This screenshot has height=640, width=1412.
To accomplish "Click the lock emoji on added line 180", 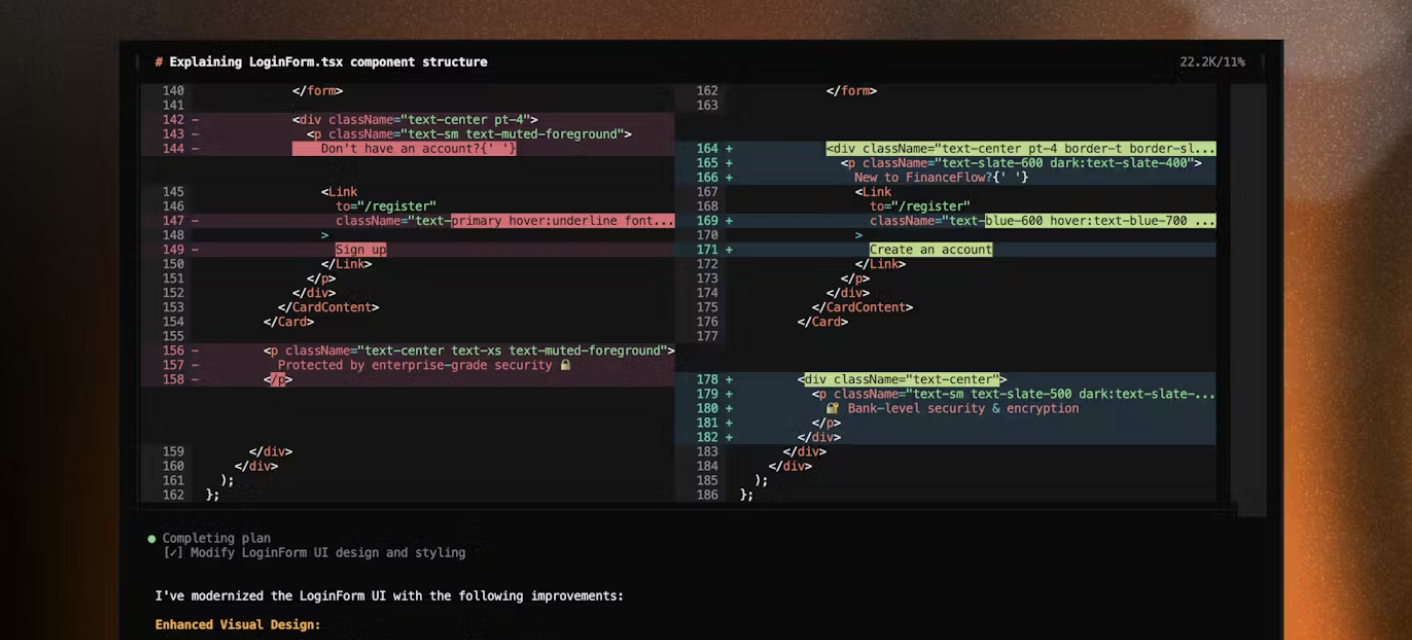I will click(x=832, y=409).
